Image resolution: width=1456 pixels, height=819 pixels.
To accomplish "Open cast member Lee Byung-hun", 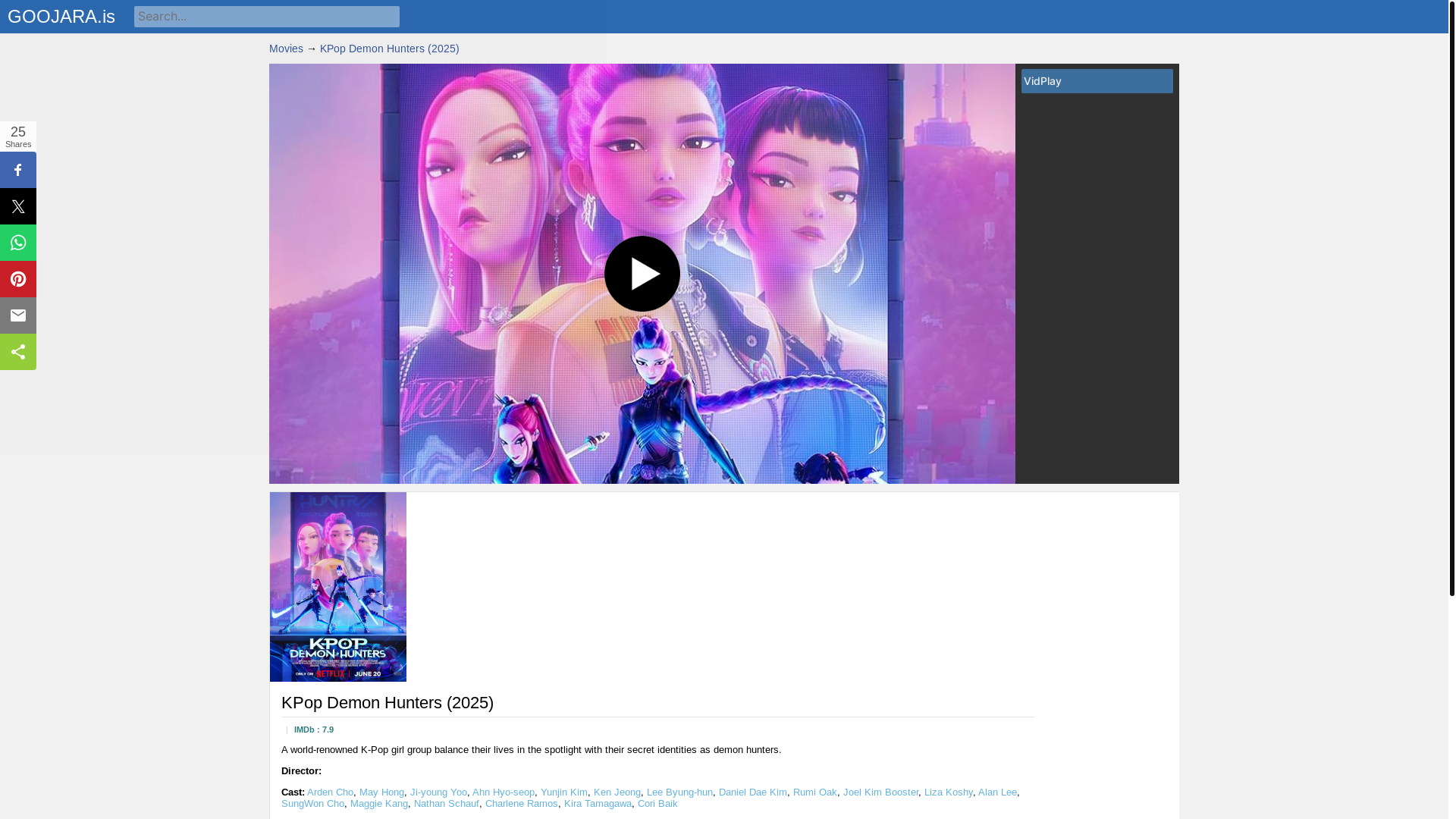I will point(679,792).
